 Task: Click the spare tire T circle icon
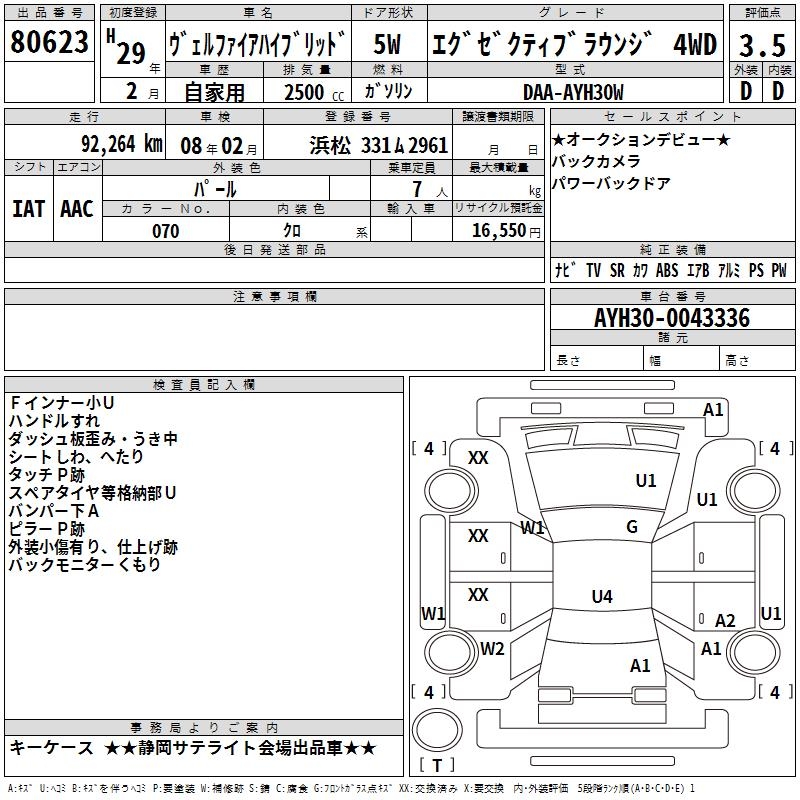click(437, 730)
